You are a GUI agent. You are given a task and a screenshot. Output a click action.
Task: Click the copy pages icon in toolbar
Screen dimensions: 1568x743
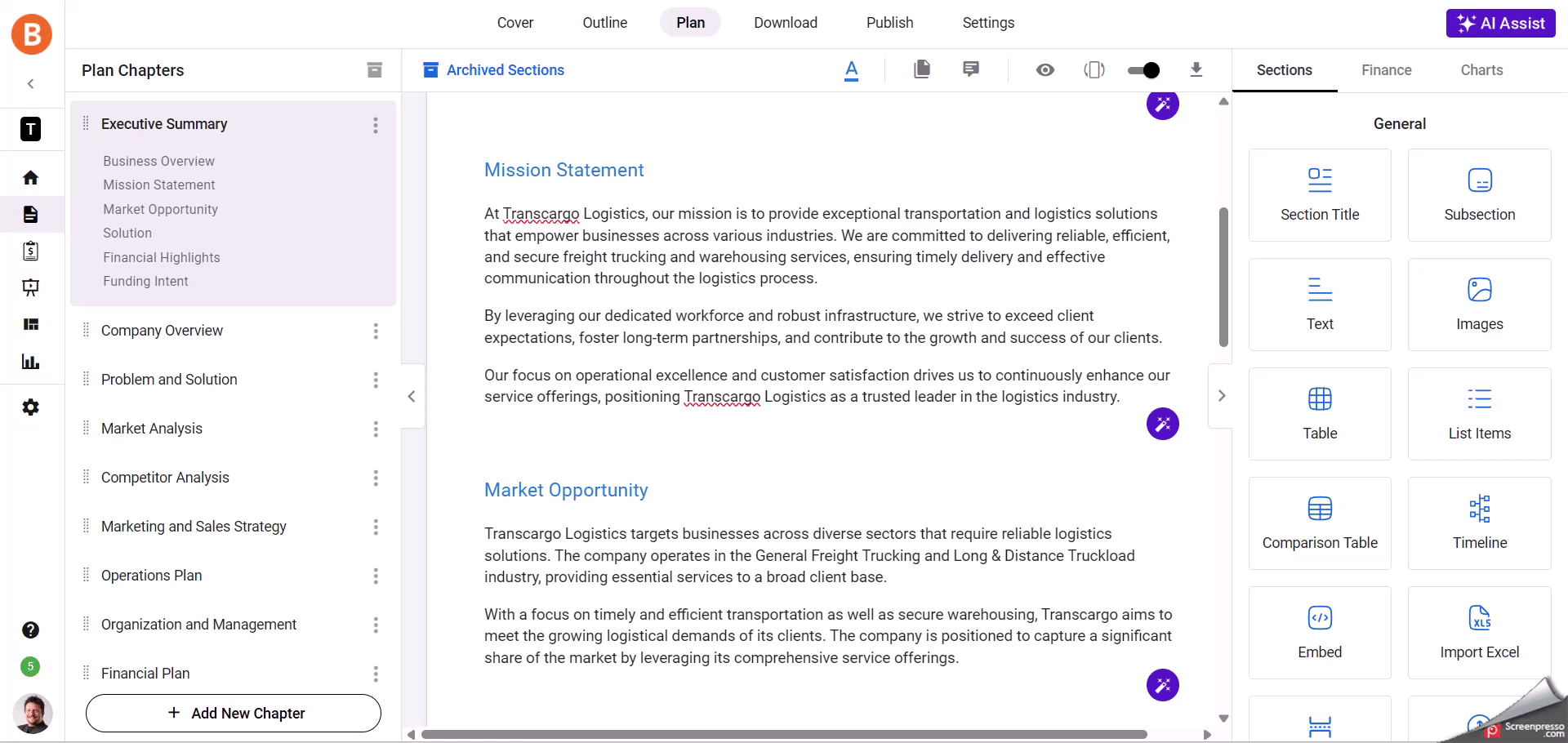(922, 69)
